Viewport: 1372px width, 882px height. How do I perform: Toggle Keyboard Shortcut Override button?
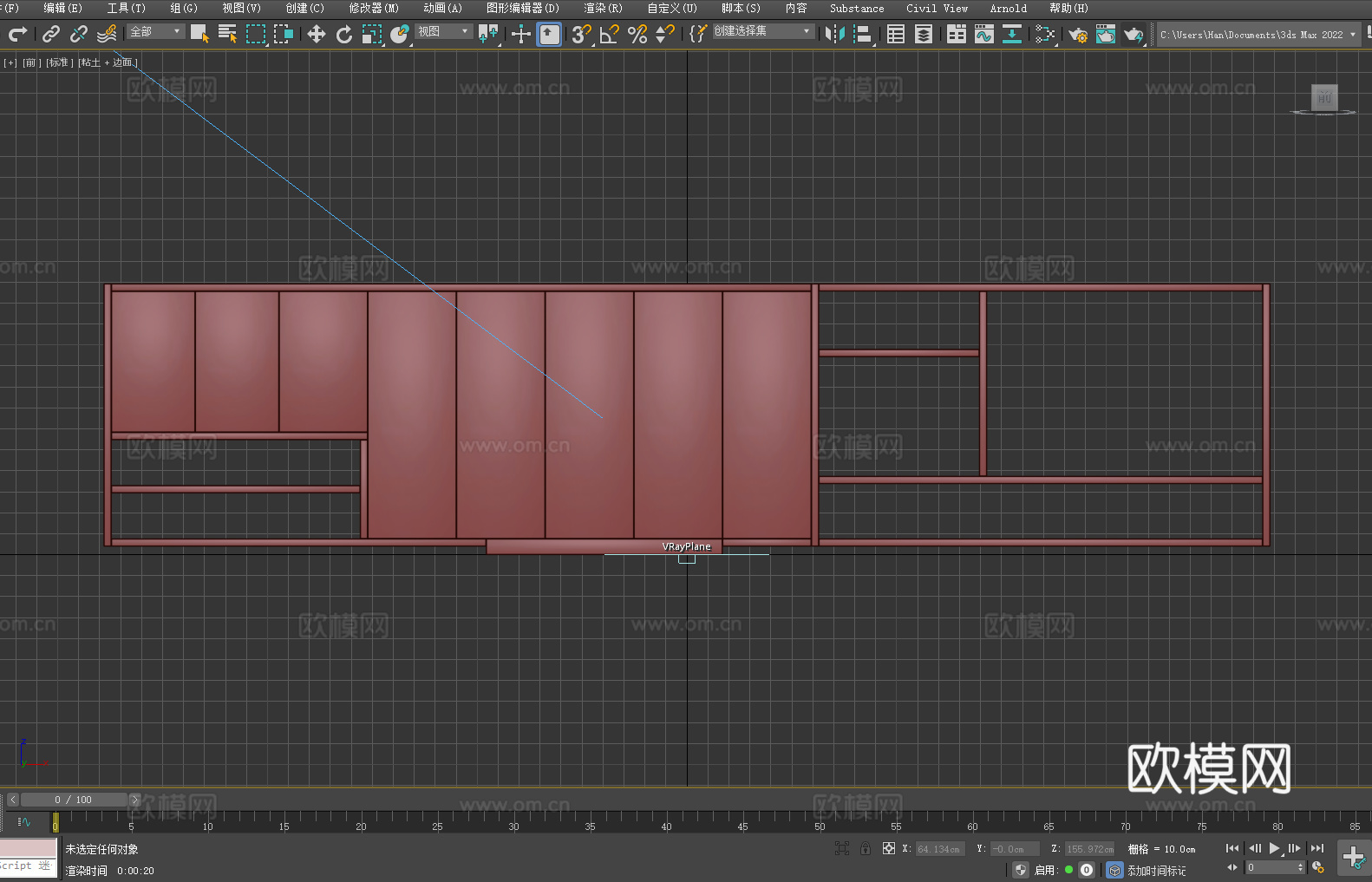549,34
